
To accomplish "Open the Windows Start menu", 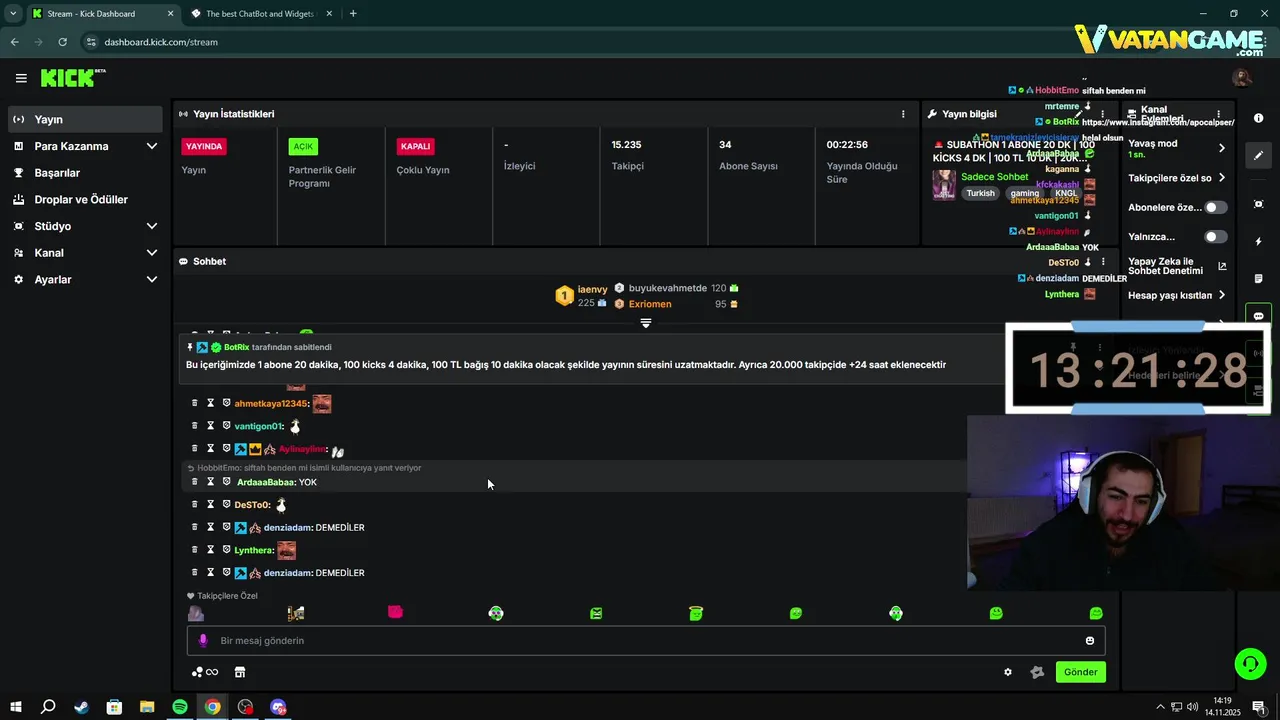I will (16, 707).
